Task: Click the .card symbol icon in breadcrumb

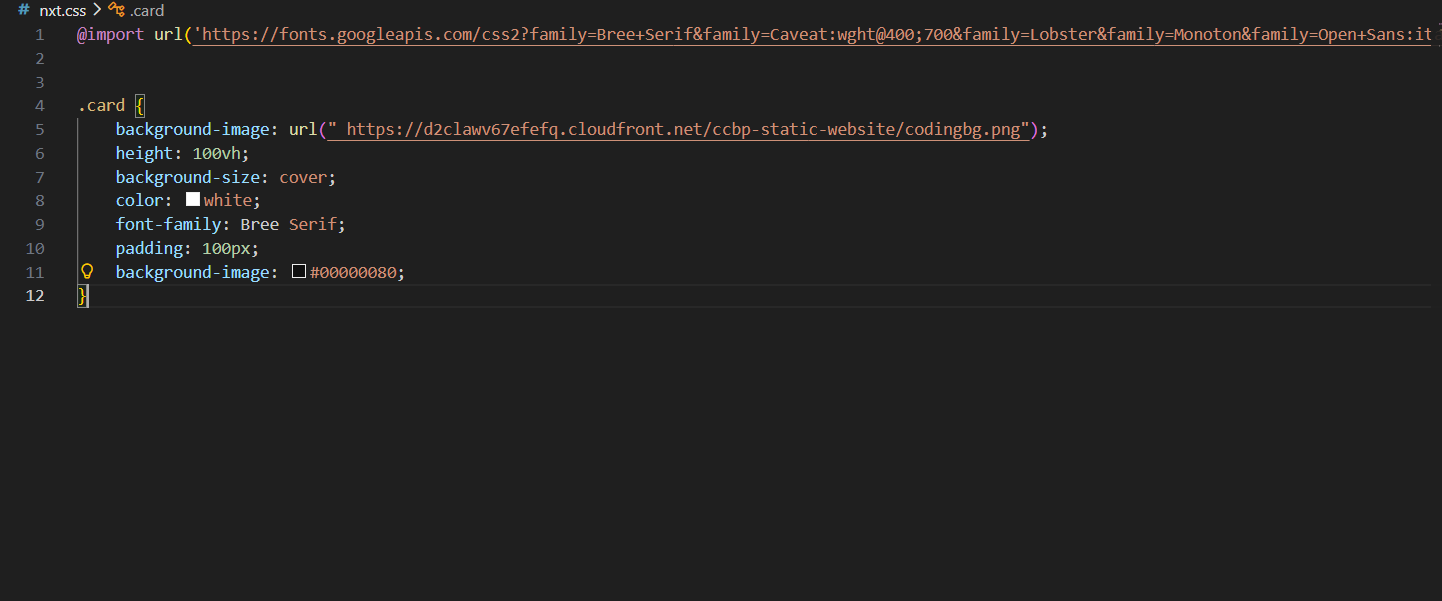Action: pos(116,10)
